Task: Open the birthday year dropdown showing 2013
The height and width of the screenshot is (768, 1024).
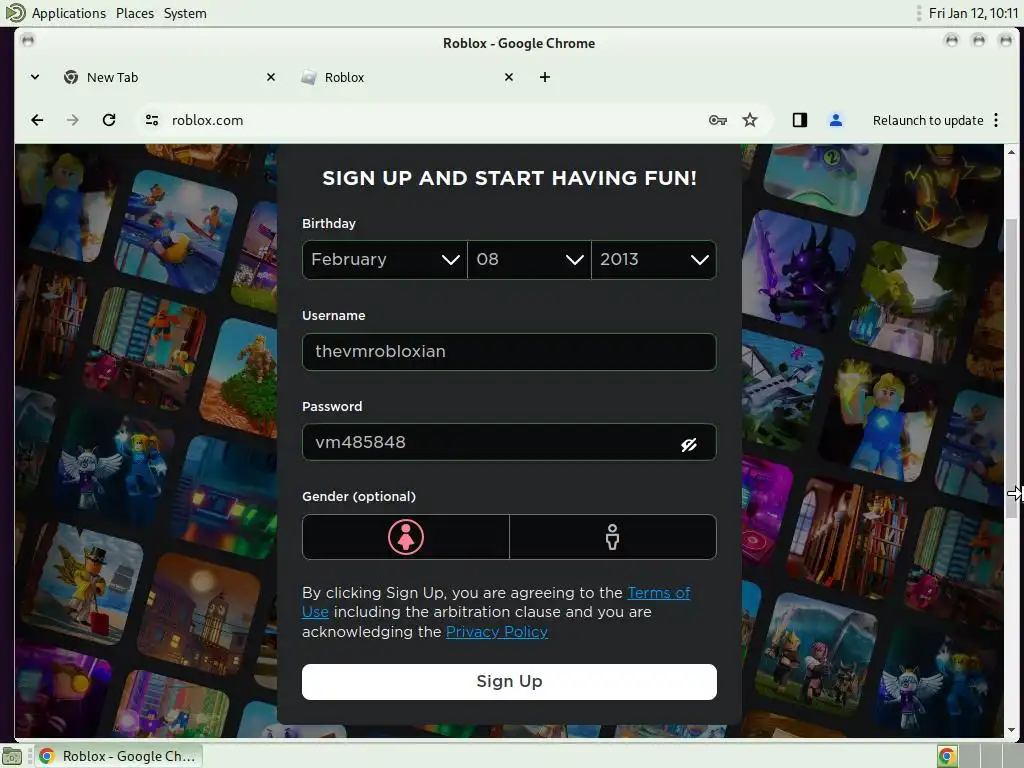Action: [654, 260]
